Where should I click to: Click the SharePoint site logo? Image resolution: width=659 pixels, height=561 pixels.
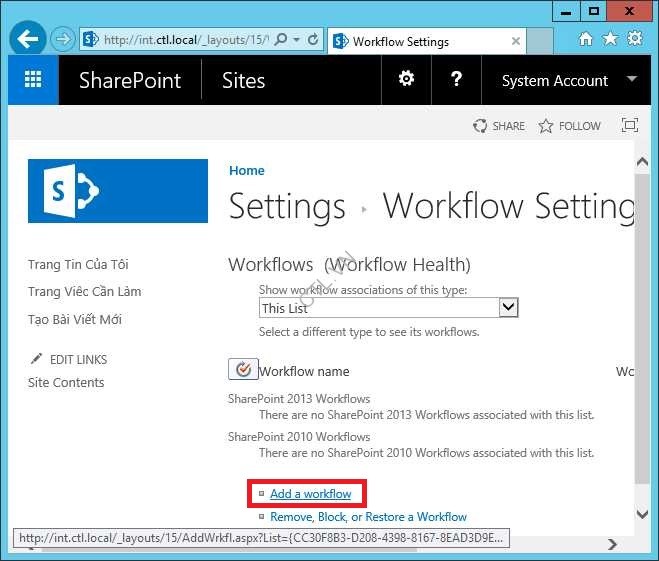tap(118, 190)
